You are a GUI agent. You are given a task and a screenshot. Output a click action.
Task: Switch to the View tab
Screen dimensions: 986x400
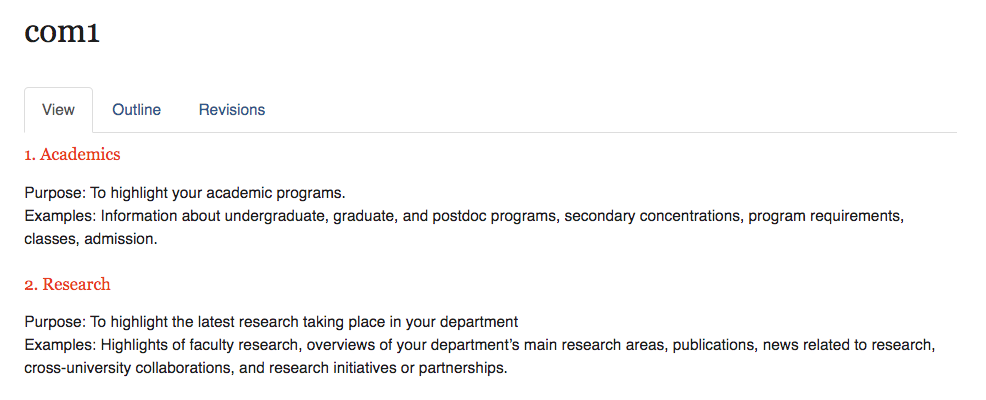(x=58, y=110)
